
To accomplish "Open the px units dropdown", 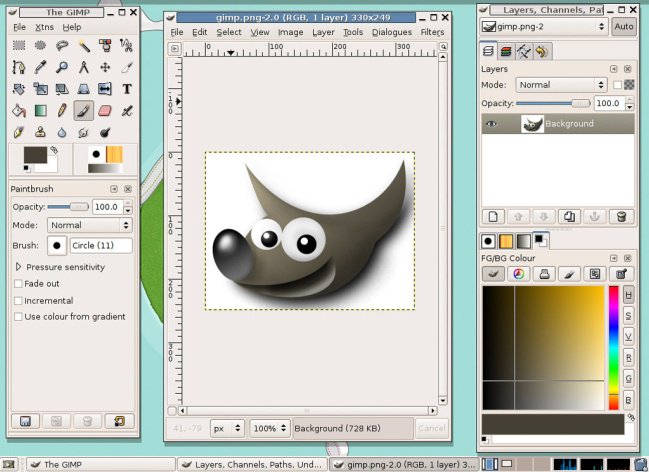I will tap(227, 428).
